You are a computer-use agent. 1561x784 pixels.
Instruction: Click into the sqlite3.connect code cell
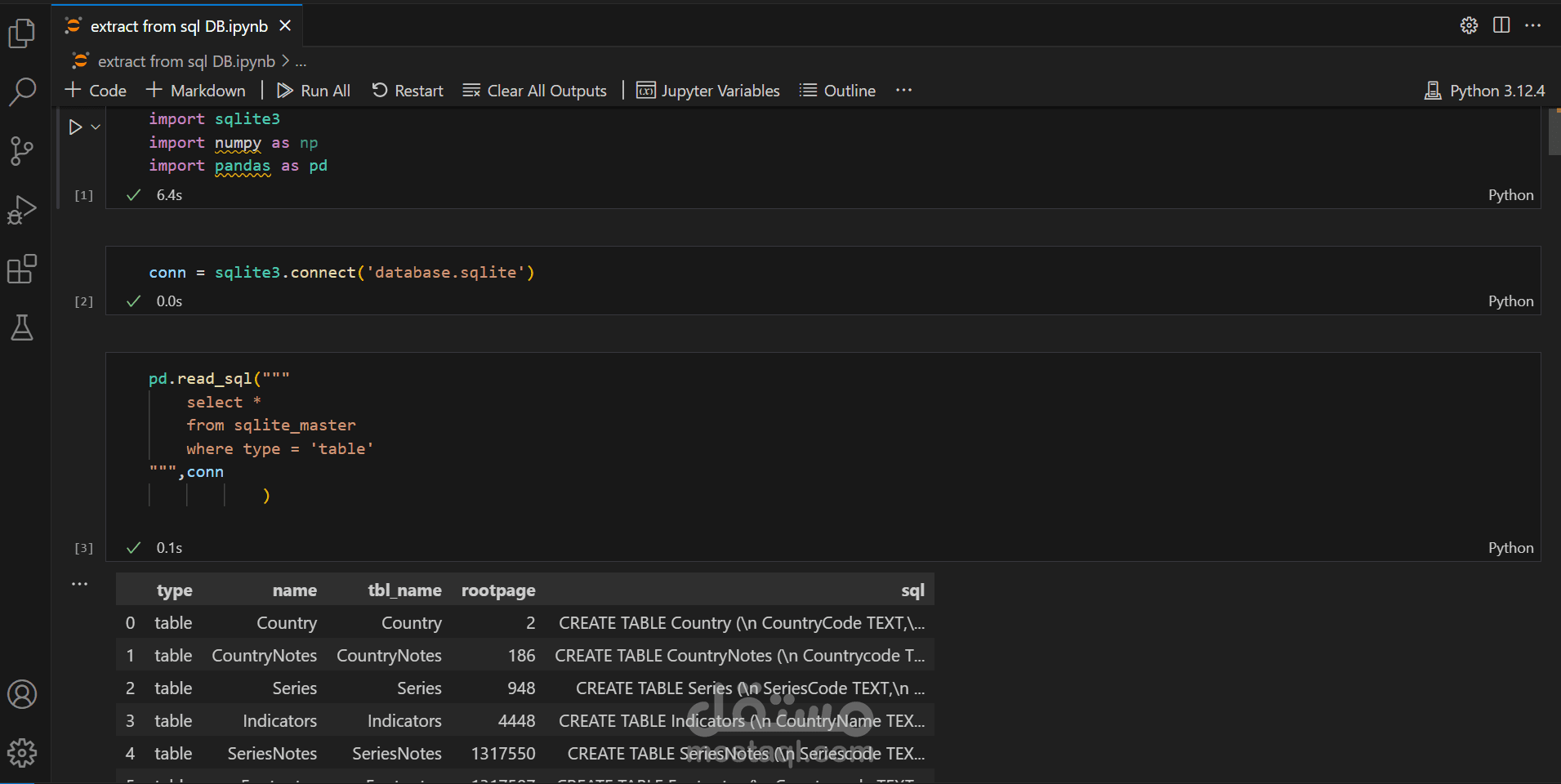point(823,273)
